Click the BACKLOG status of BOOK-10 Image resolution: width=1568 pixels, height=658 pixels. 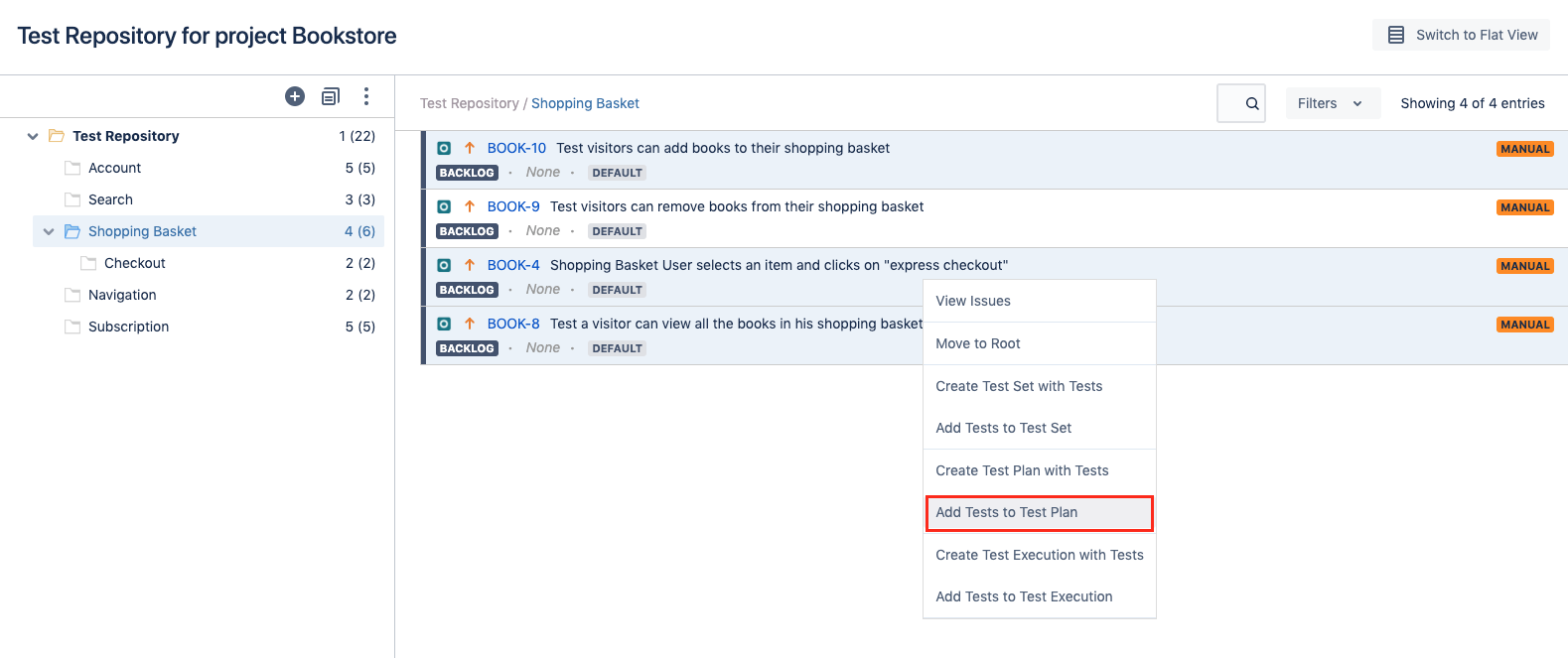click(x=467, y=173)
